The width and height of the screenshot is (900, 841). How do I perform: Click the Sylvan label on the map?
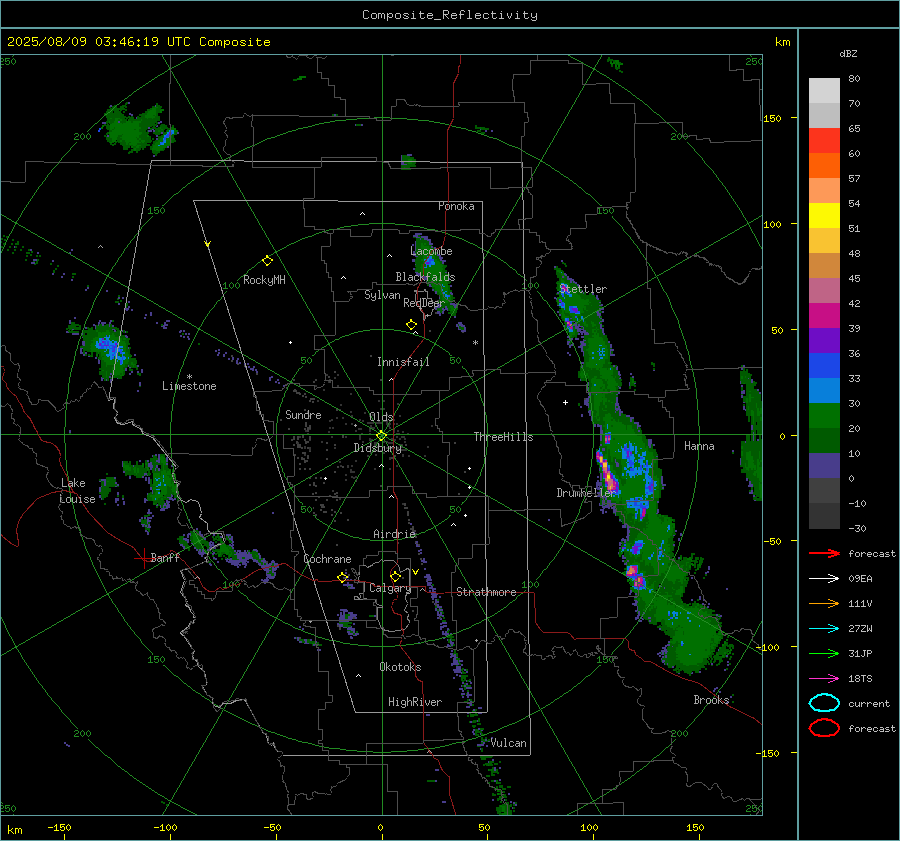[x=382, y=295]
